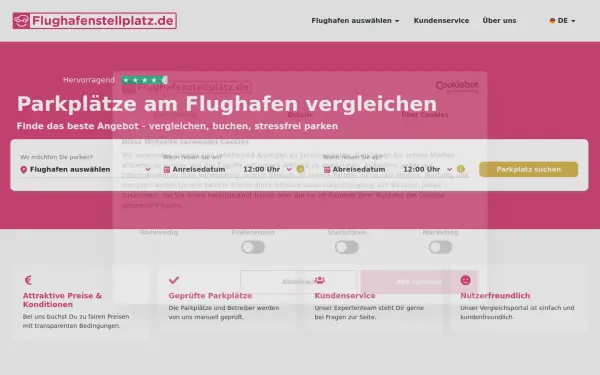The image size is (600, 375).
Task: Click the Kundenservice card heading
Action: pyautogui.click(x=345, y=296)
